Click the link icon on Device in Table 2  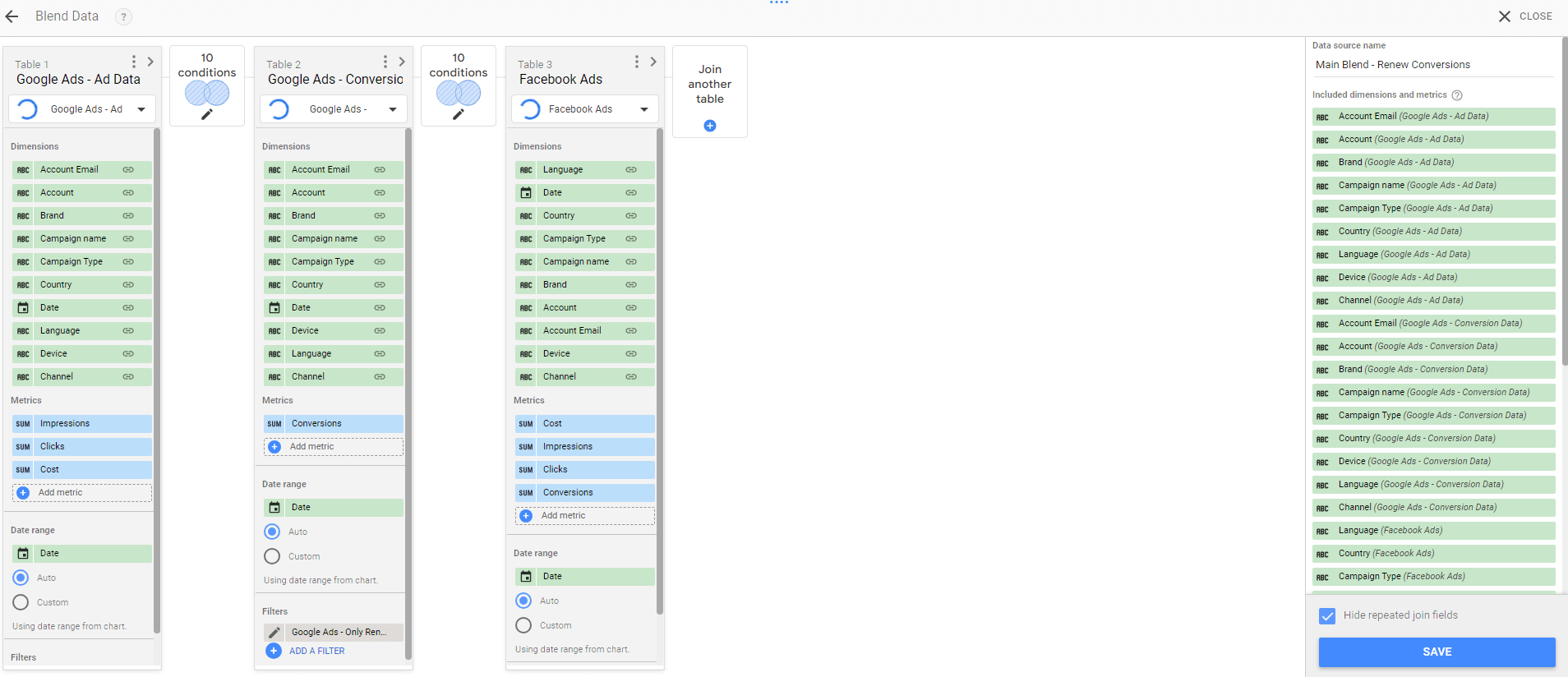[380, 331]
